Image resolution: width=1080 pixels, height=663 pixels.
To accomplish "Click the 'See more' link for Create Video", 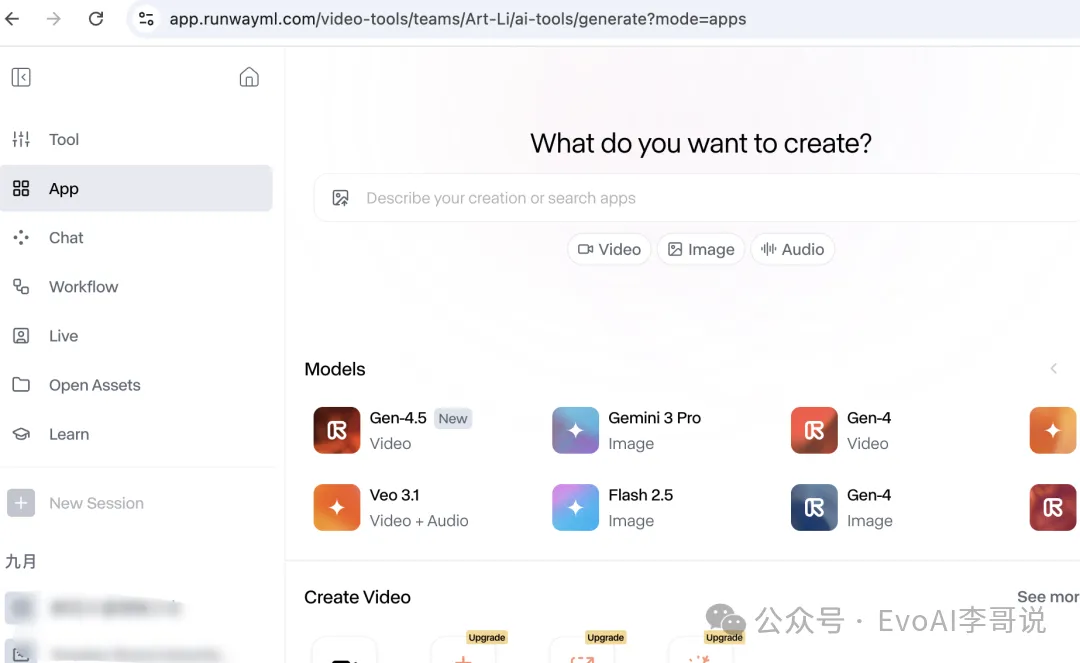I will pos(1048,596).
